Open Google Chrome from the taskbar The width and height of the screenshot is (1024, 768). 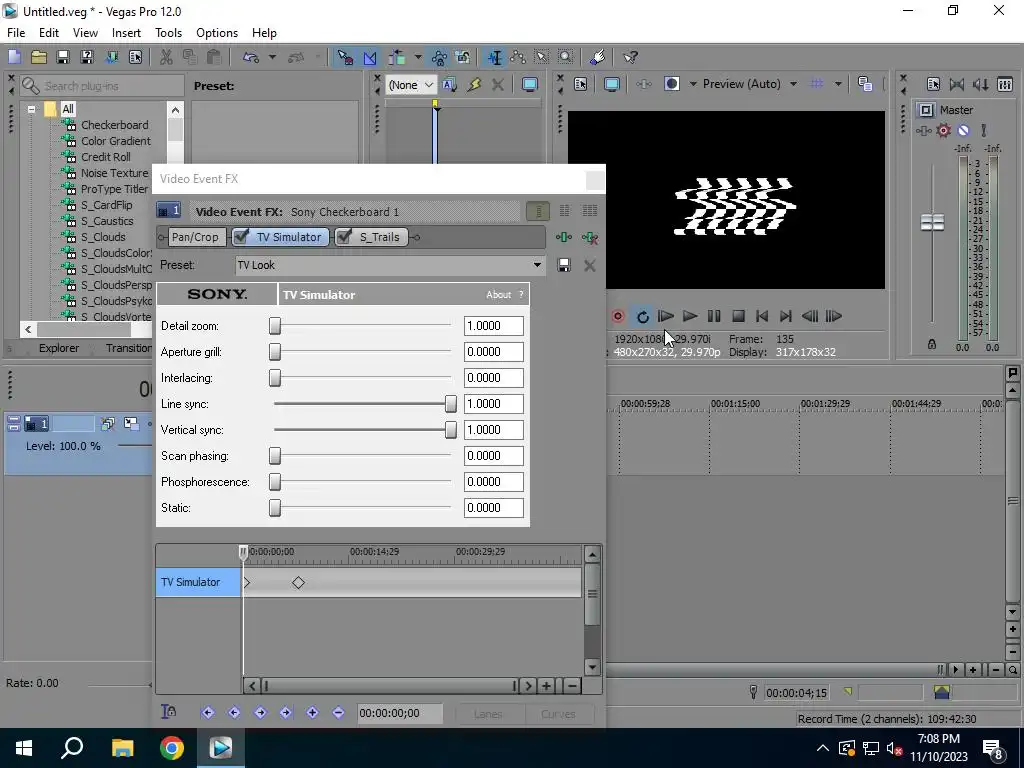(172, 748)
